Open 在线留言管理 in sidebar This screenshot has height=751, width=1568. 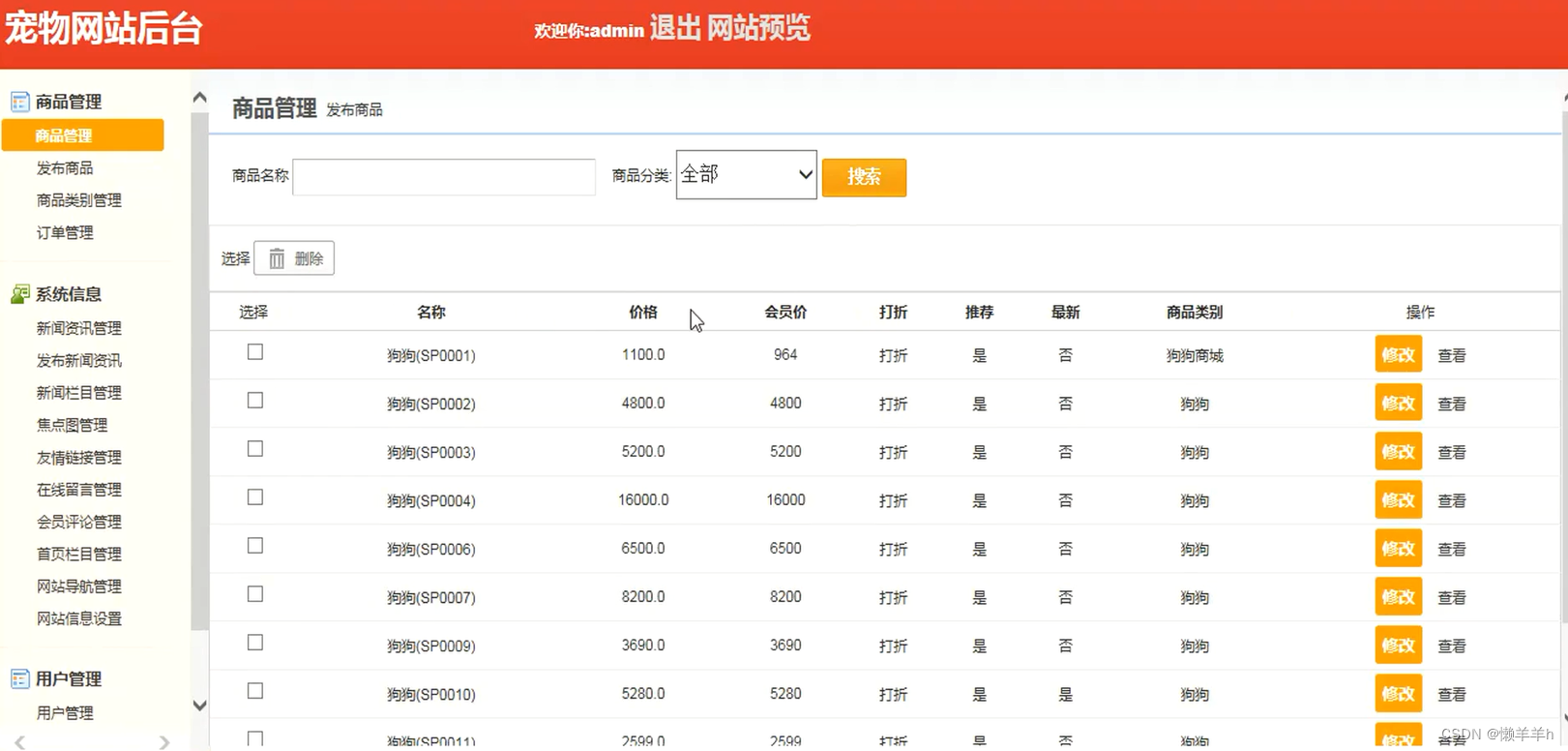(79, 490)
